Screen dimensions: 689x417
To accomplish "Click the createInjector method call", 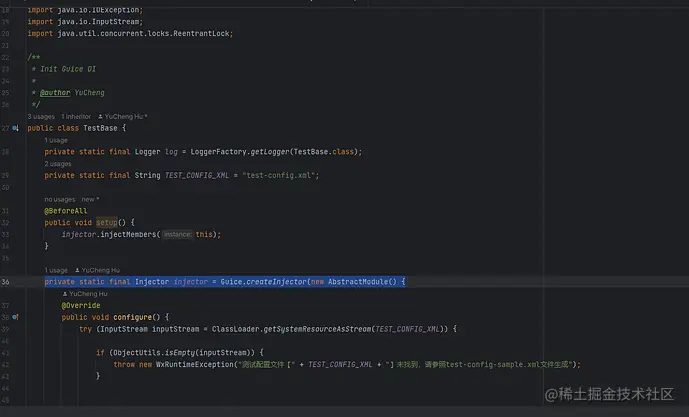I will 276,282.
